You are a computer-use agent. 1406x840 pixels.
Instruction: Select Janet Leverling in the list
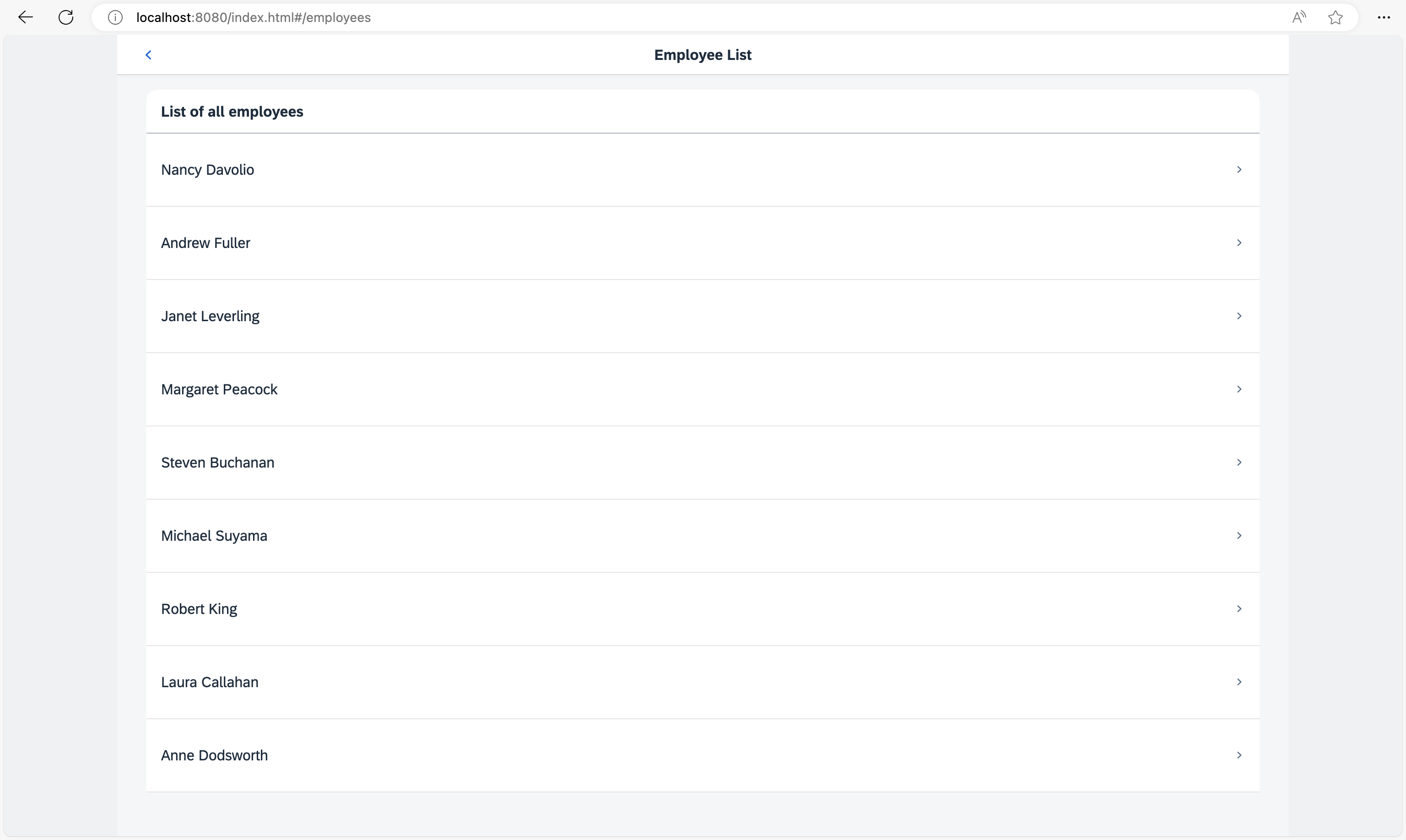[x=702, y=316]
